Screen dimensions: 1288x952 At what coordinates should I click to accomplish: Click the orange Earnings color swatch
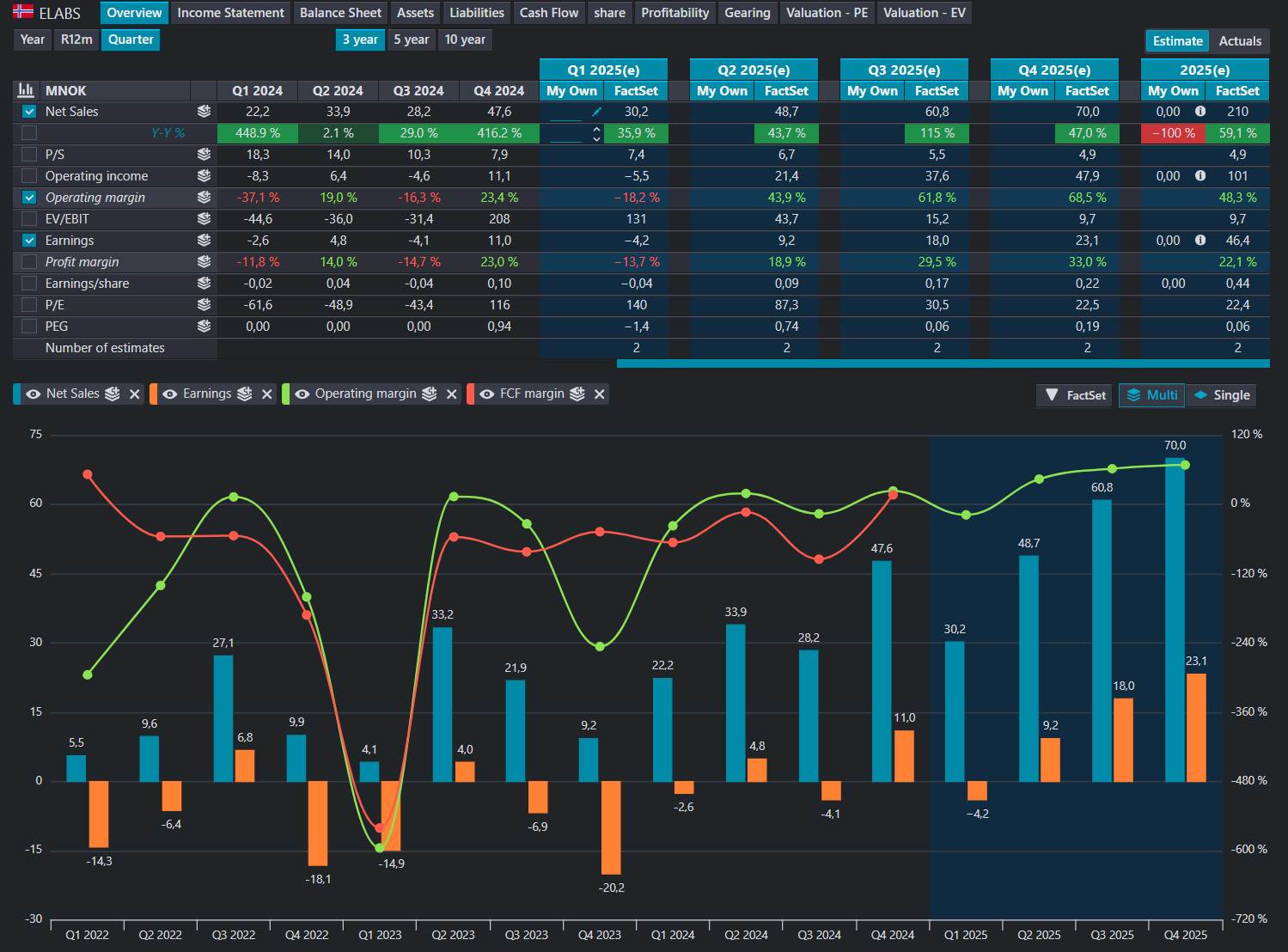pyautogui.click(x=153, y=394)
